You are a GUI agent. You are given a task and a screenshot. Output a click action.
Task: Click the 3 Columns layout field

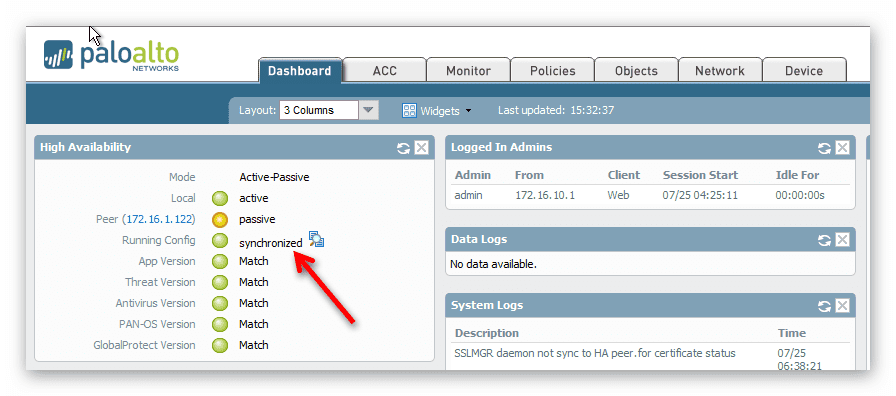319,110
